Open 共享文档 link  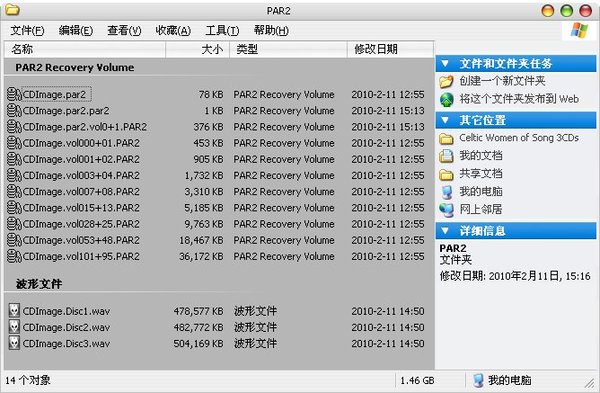click(x=481, y=174)
